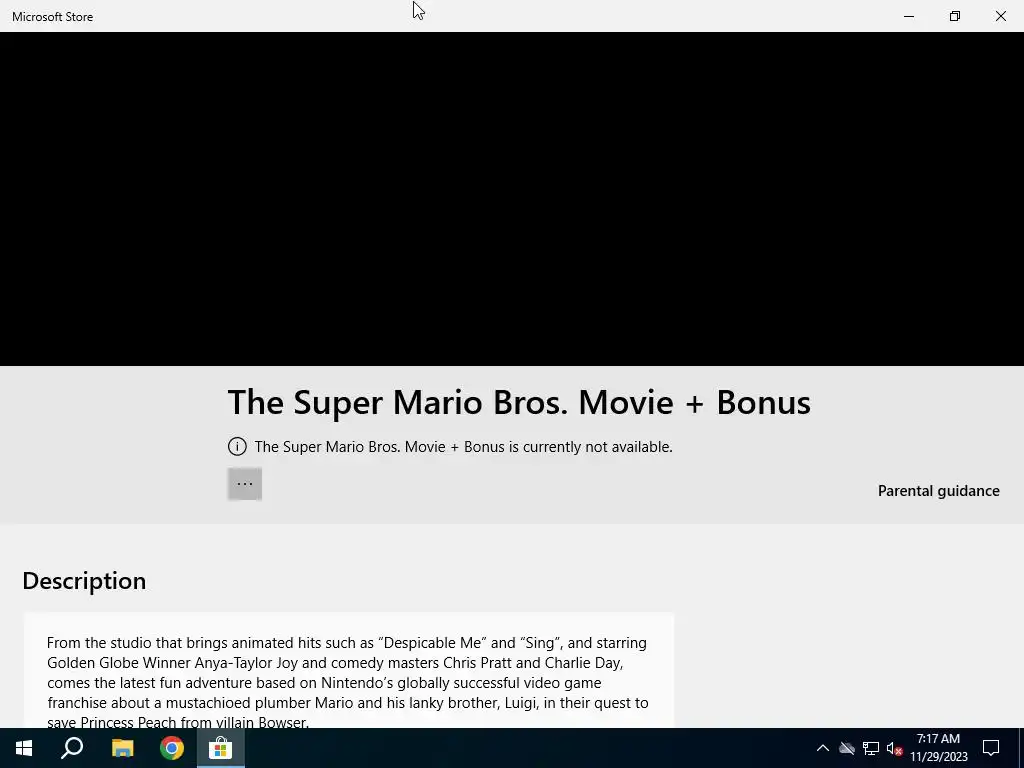The image size is (1024, 768).
Task: Open the Windows Start menu
Action: click(24, 748)
